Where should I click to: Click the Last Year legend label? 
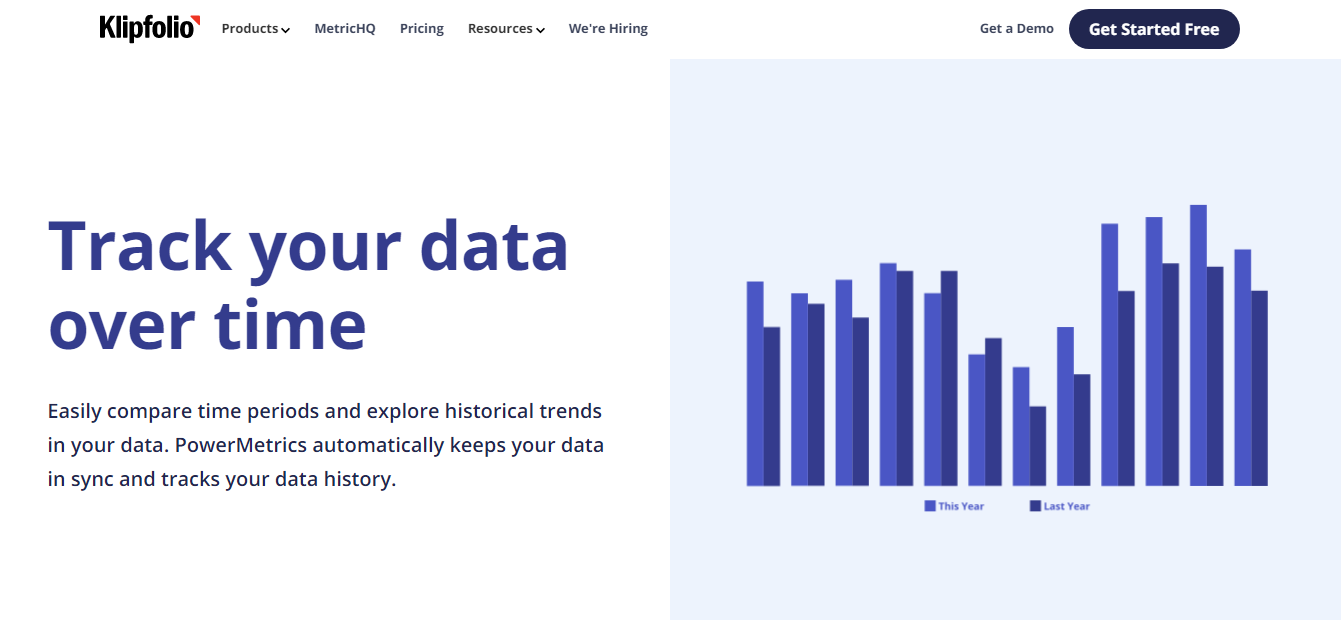1067,506
